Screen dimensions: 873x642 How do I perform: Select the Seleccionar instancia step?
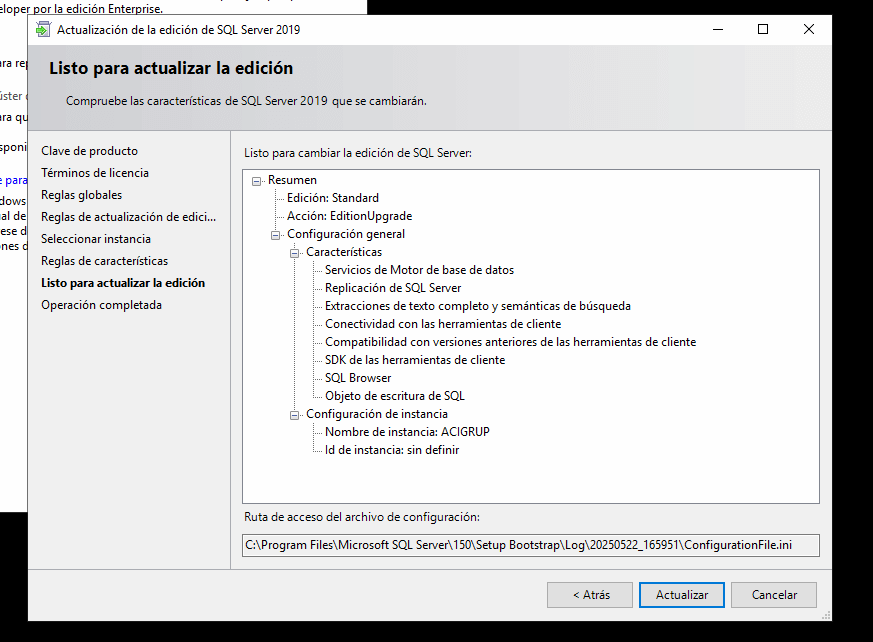(96, 239)
